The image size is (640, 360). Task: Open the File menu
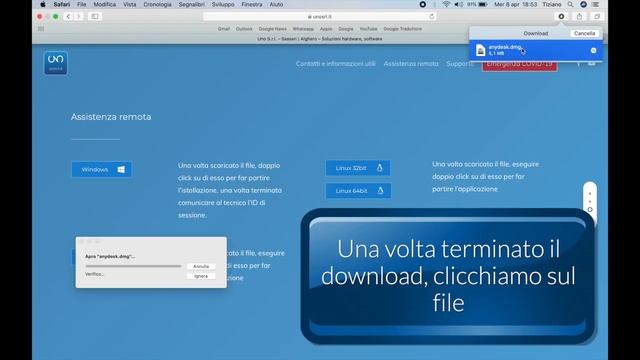pyautogui.click(x=82, y=4)
